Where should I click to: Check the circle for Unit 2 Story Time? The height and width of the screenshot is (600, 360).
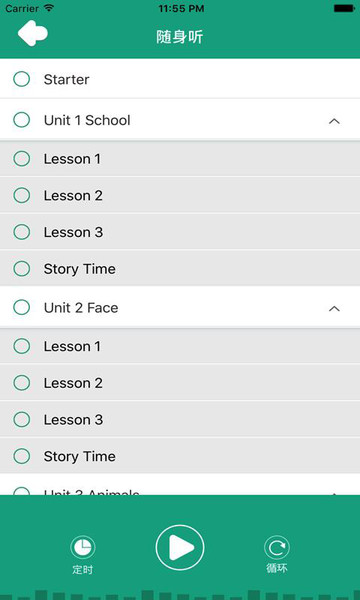click(x=21, y=456)
